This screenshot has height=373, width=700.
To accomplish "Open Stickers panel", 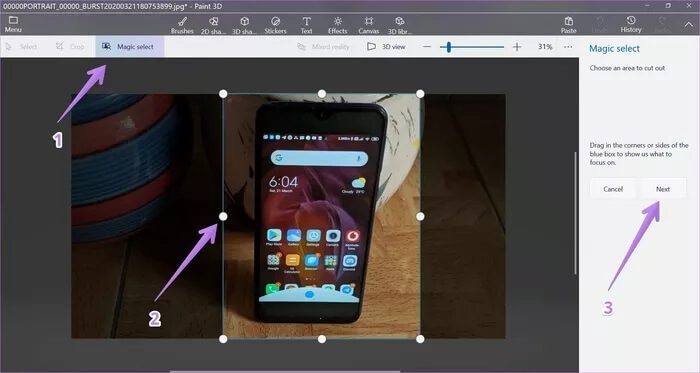I will [x=275, y=25].
